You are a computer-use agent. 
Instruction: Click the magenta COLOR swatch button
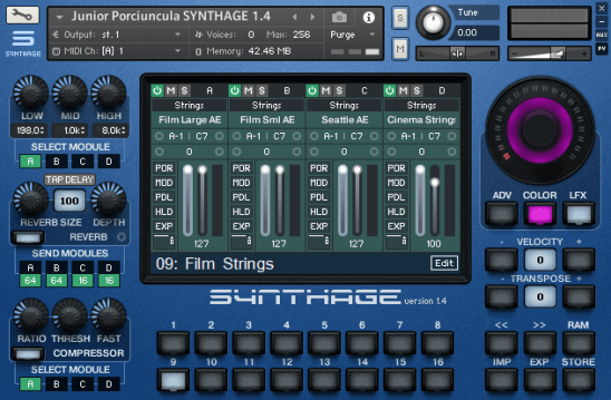pyautogui.click(x=541, y=213)
